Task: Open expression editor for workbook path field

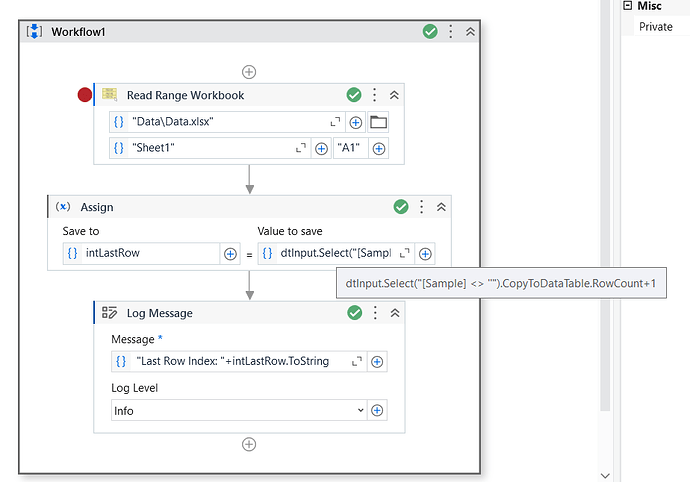Action: (335, 122)
